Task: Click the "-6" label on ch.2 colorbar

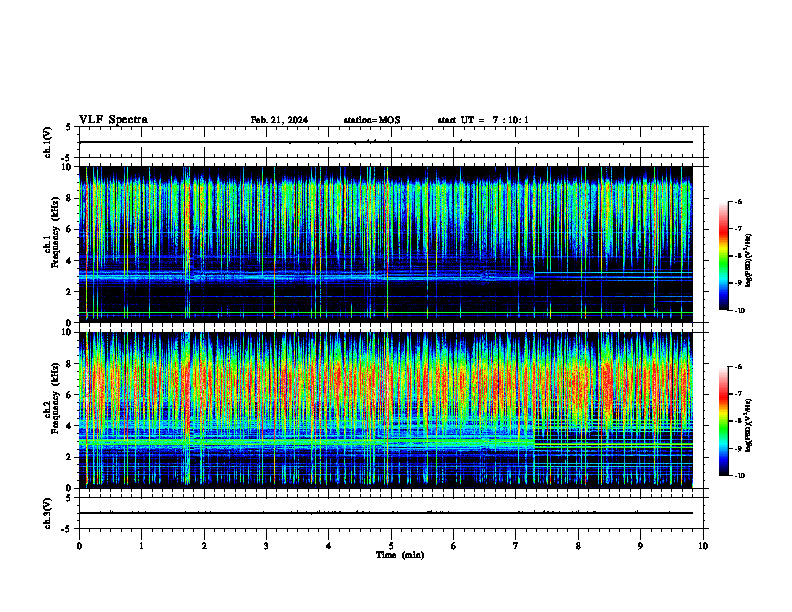Action: [737, 367]
